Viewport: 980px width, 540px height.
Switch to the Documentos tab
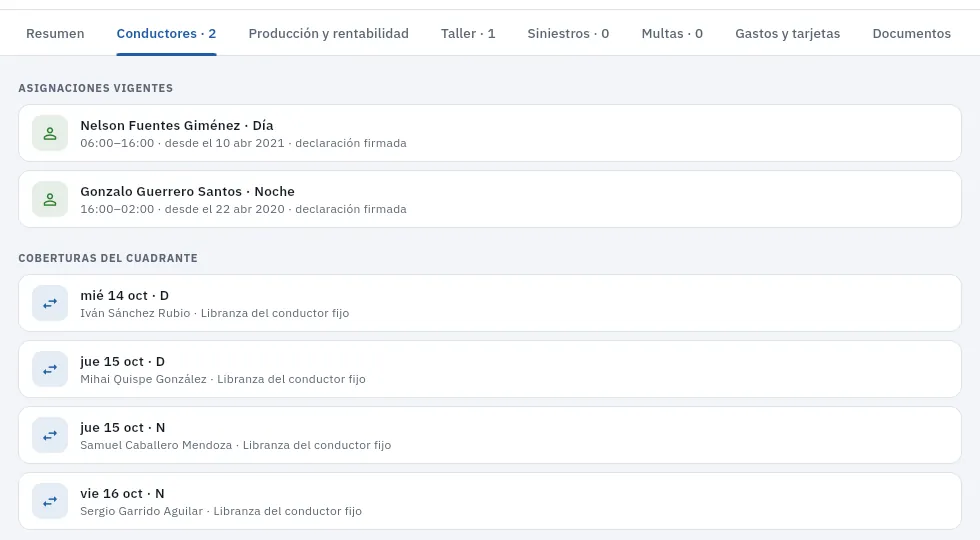[911, 34]
